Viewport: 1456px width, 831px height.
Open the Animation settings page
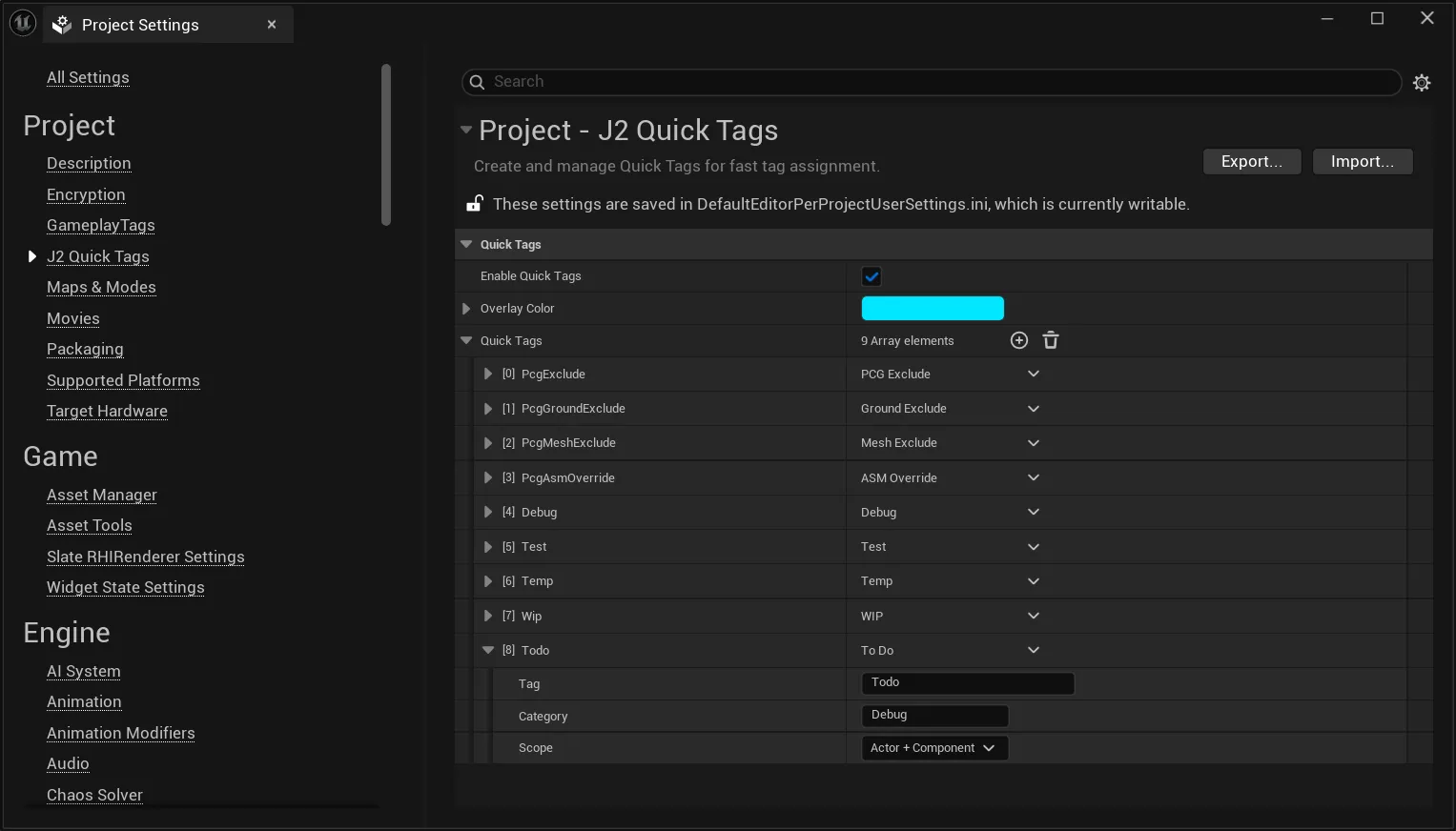[84, 701]
